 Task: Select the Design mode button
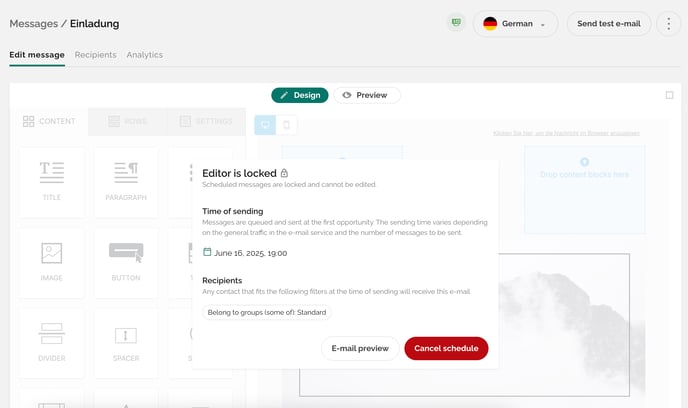pos(300,95)
